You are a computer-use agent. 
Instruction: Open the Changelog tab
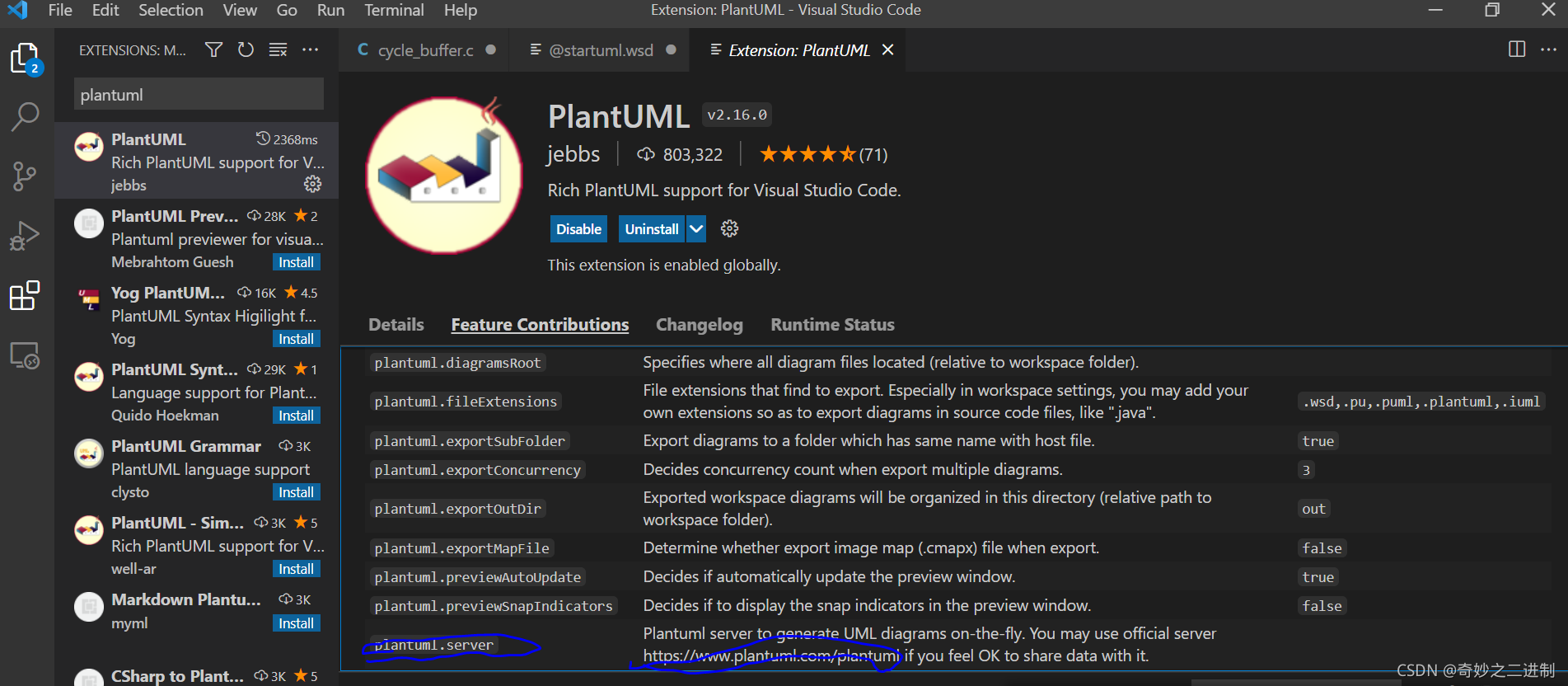pos(700,325)
